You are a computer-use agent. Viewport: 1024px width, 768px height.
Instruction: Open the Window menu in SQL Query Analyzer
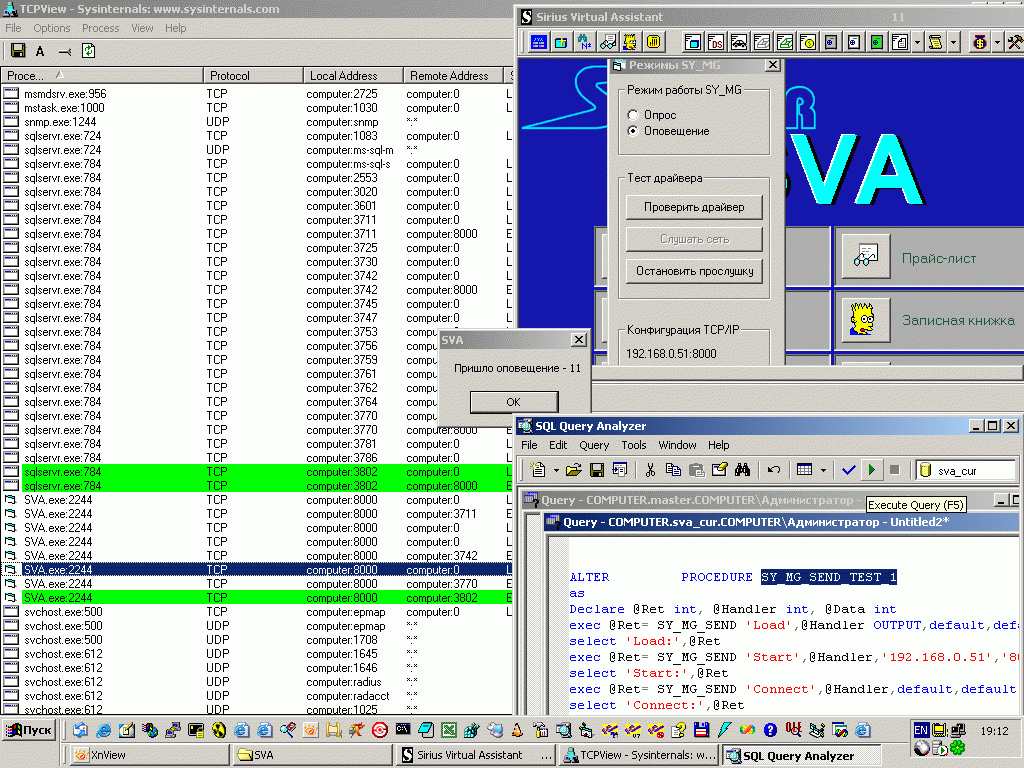(677, 445)
